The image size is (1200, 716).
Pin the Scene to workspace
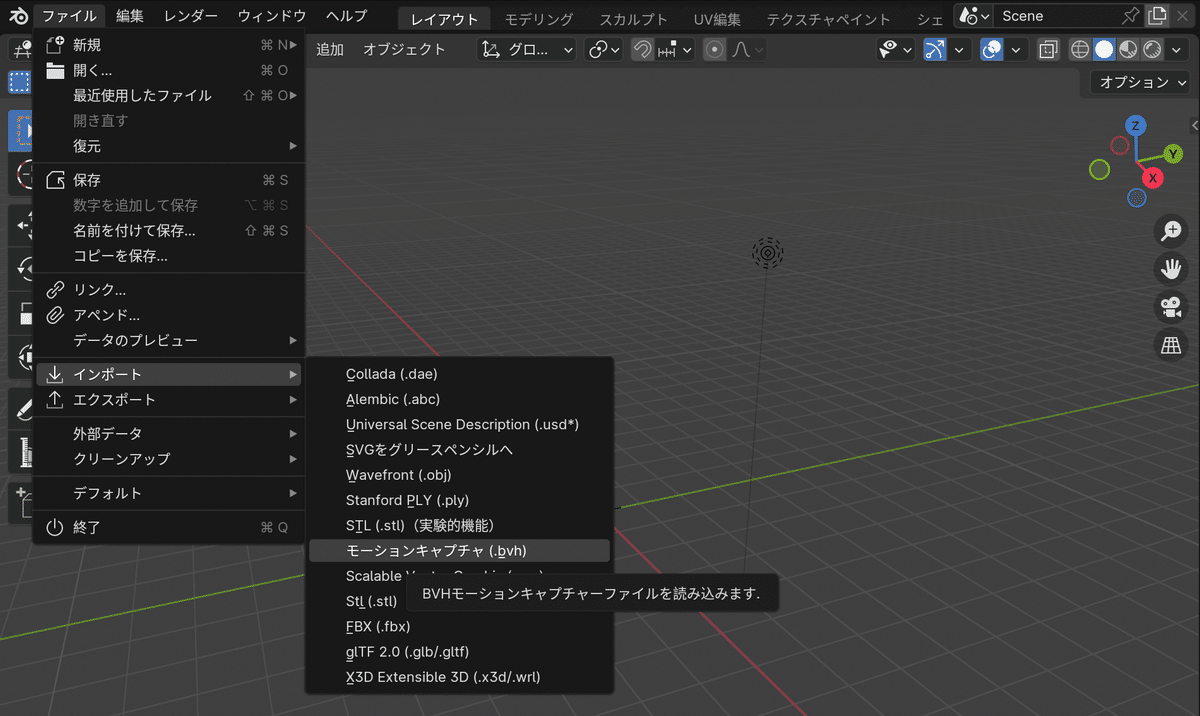[x=1130, y=16]
